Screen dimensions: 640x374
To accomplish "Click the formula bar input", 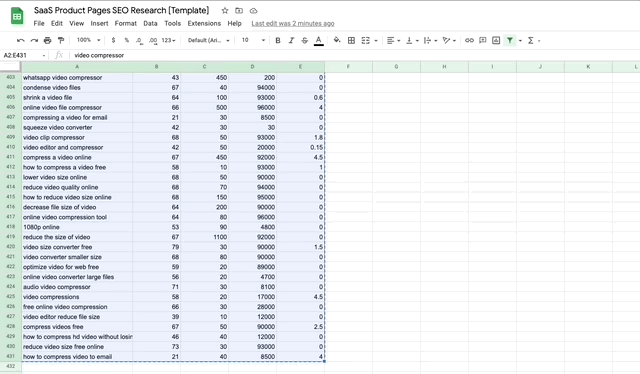I will tap(354, 55).
